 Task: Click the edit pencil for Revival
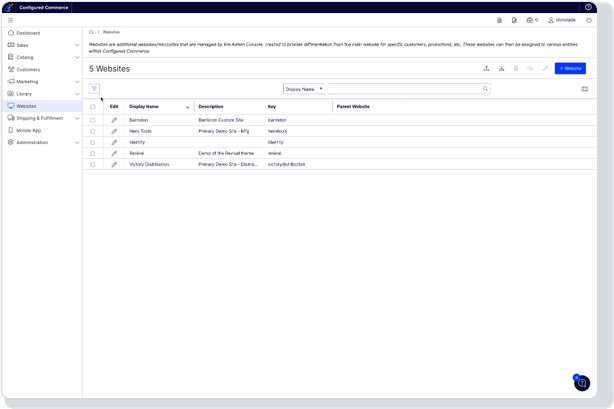[x=114, y=153]
